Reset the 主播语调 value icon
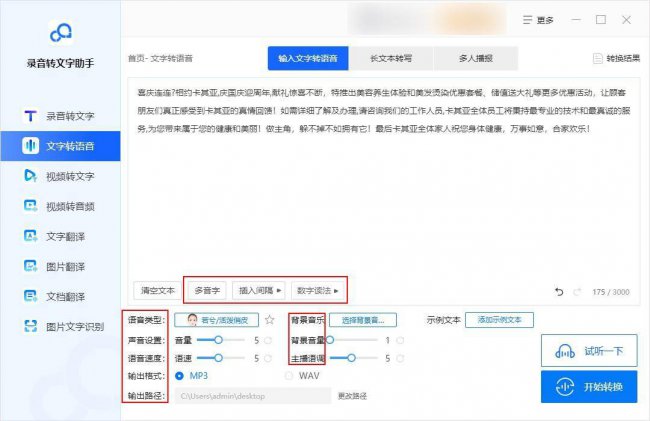650x421 pixels. [x=400, y=358]
